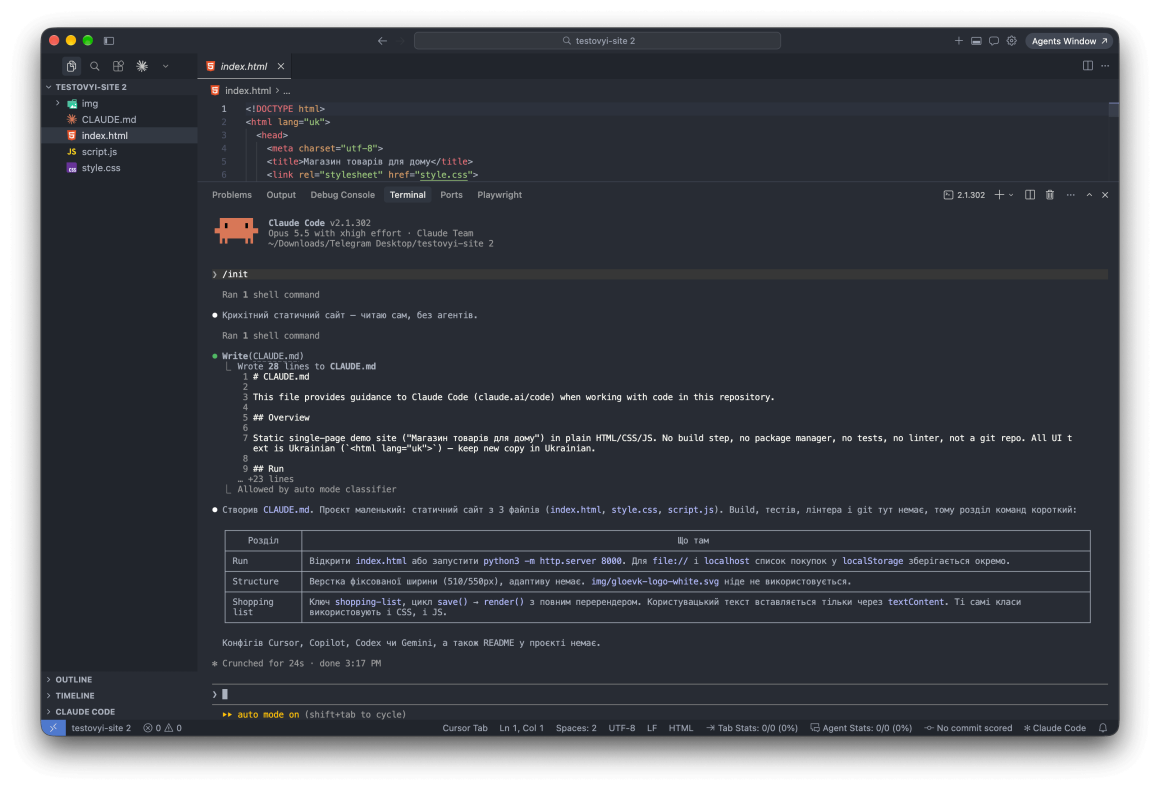Open the new terminal launch profile dropdown
Image resolution: width=1160 pixels, height=790 pixels.
tap(1011, 195)
